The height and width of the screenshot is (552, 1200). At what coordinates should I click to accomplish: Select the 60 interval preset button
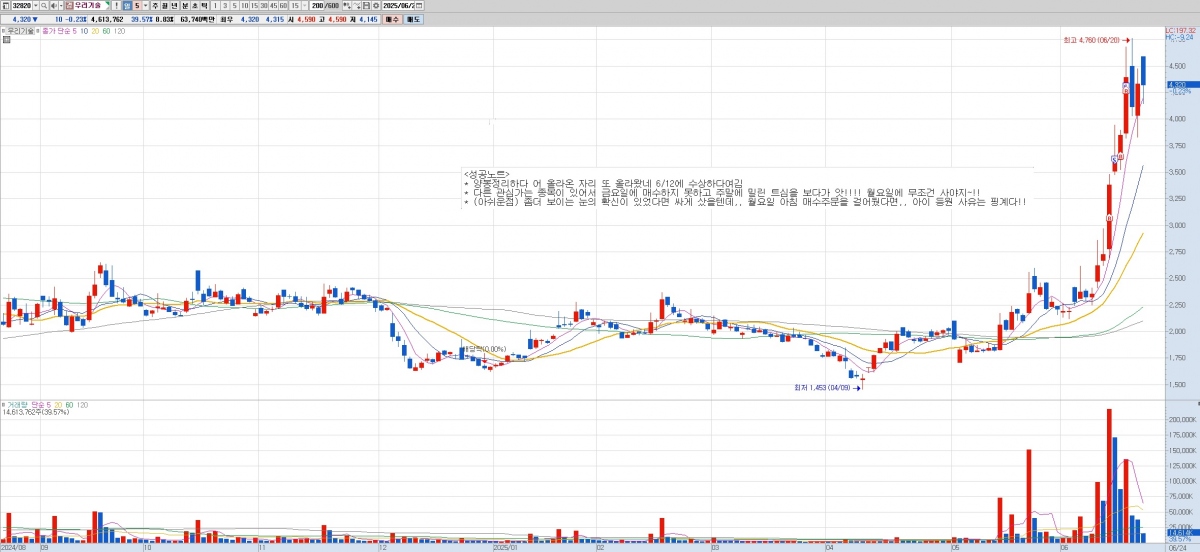click(x=283, y=5)
